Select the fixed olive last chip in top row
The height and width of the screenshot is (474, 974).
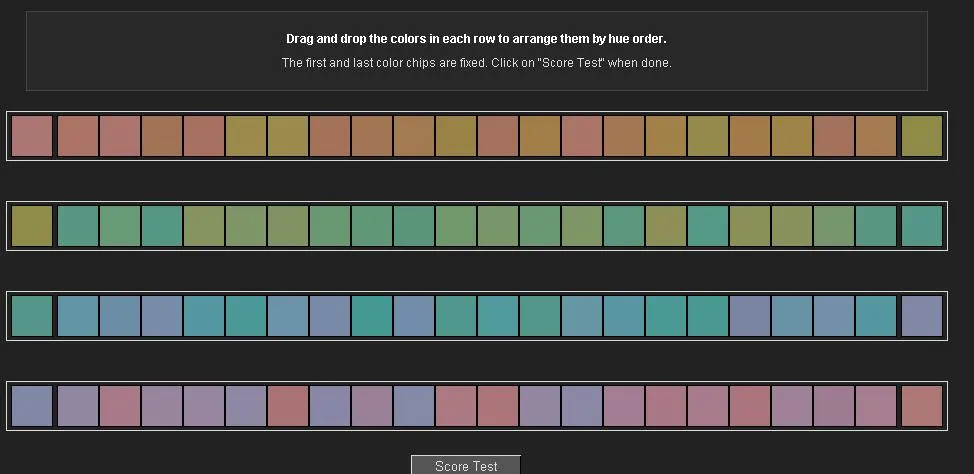pos(922,136)
